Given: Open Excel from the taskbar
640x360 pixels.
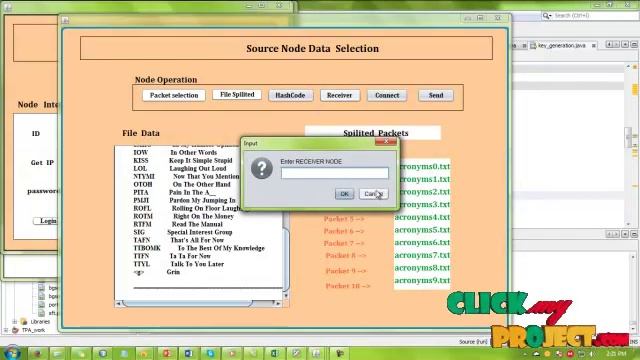Looking at the screenshot, I should pyautogui.click(x=275, y=353).
